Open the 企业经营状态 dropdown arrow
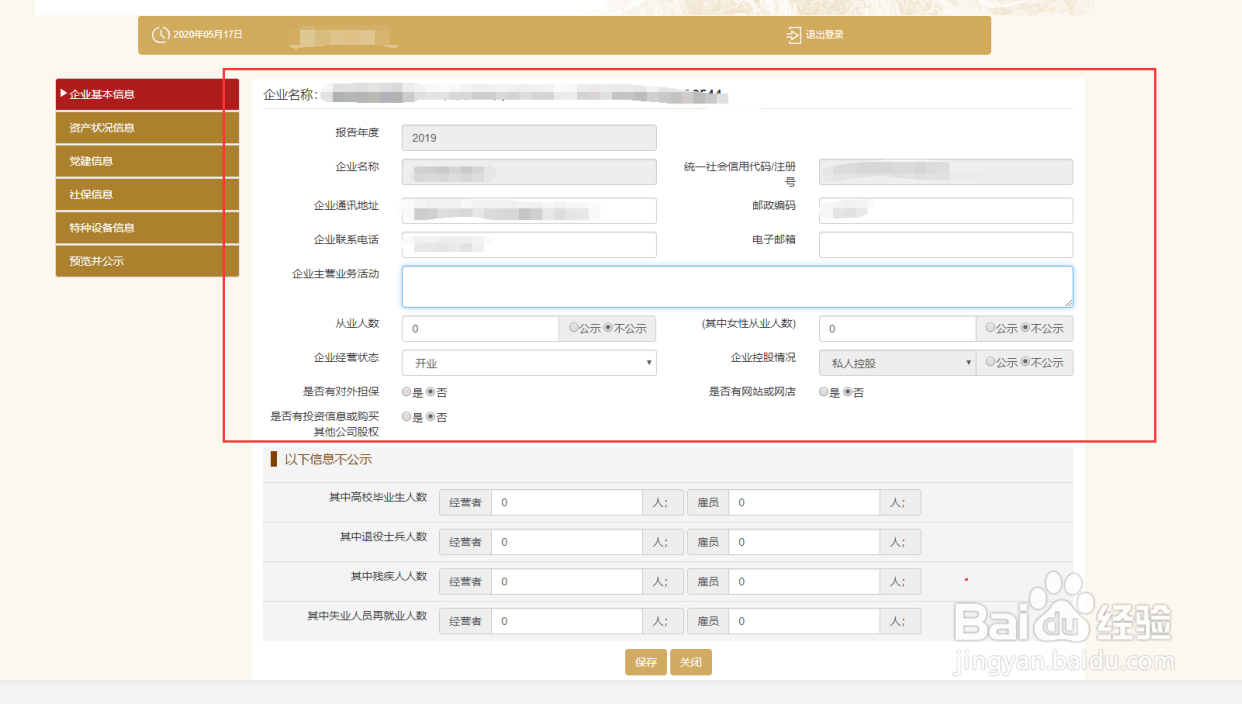 coord(649,362)
